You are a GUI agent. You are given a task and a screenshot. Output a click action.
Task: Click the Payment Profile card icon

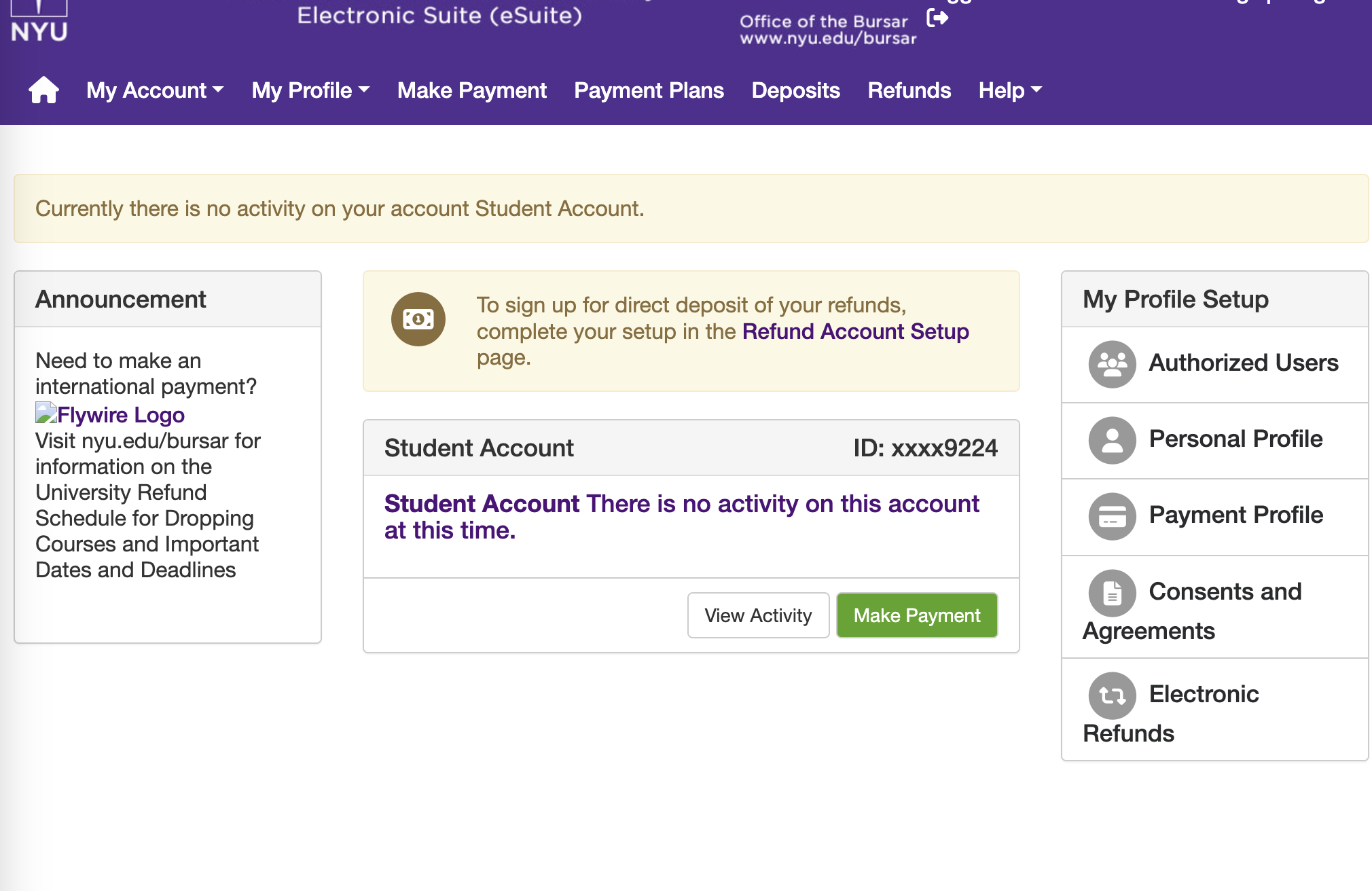point(1112,516)
